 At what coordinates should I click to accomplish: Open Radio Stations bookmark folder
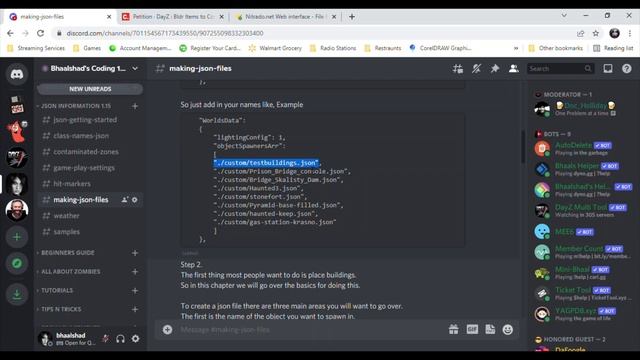point(333,48)
